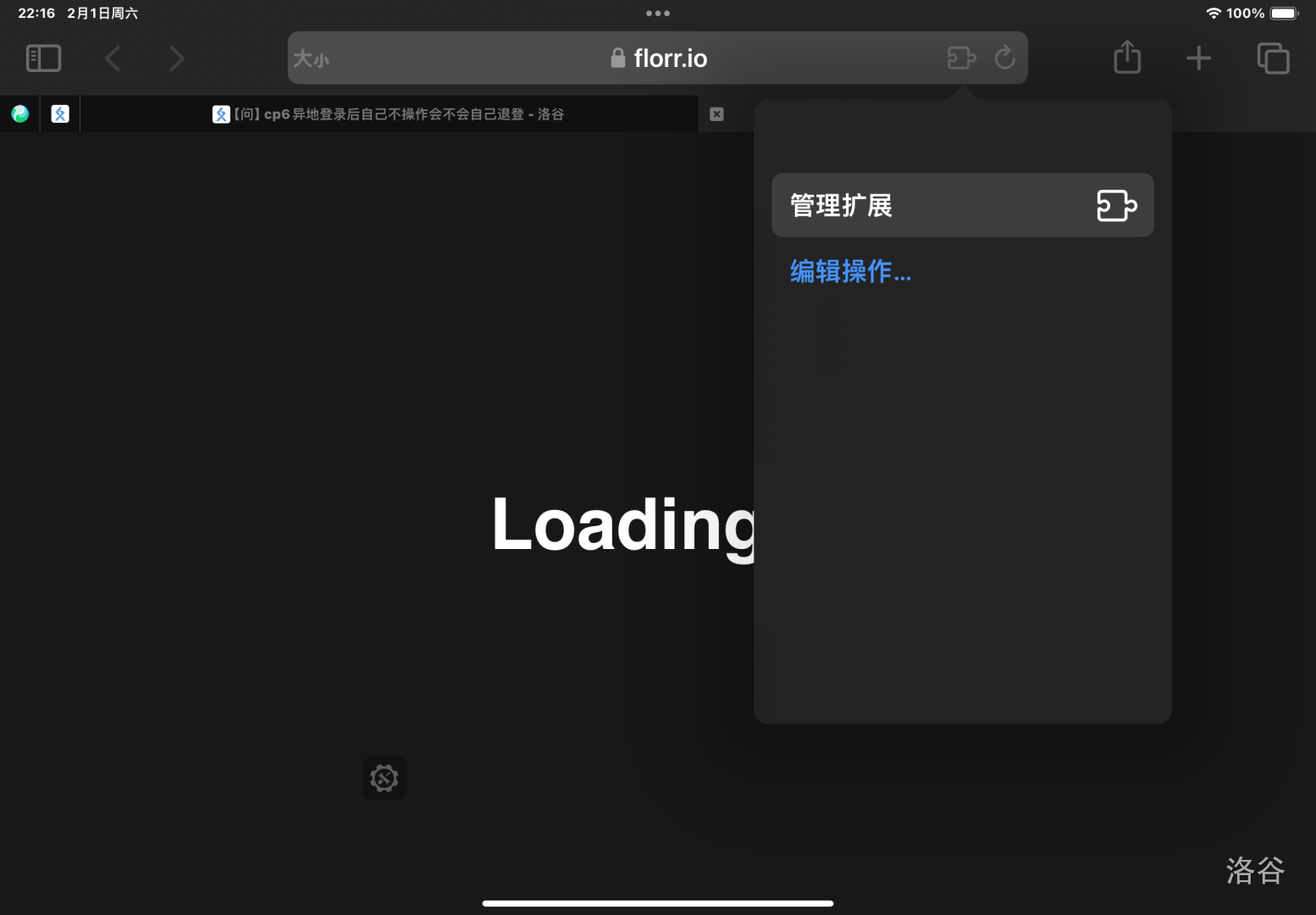1316x915 pixels.
Task: Switch to the first pinned green tab
Action: click(20, 114)
